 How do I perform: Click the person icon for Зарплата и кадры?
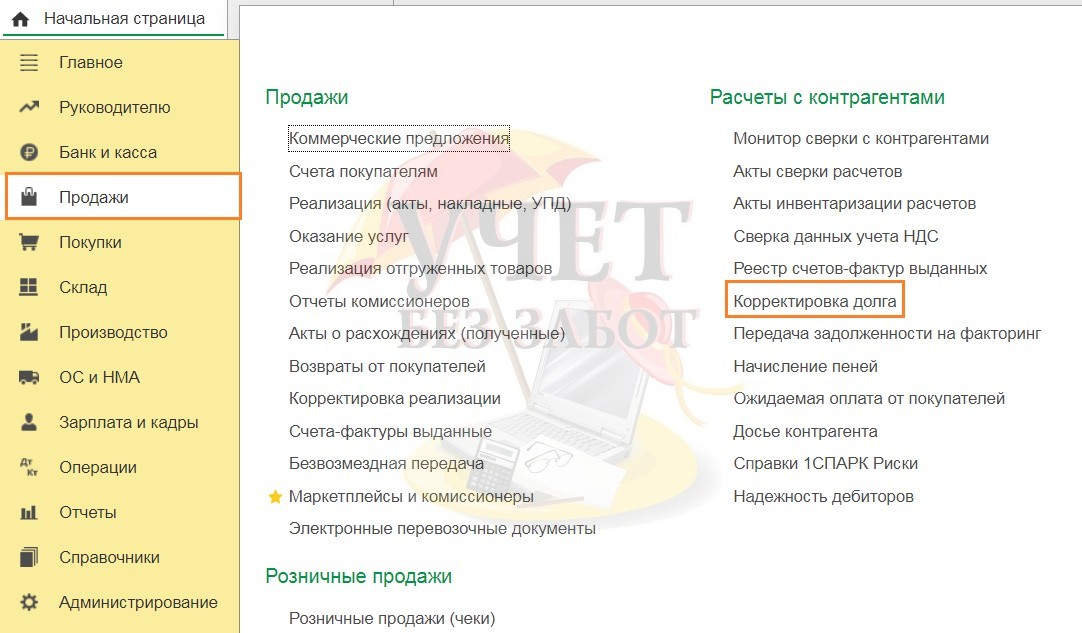[29, 423]
